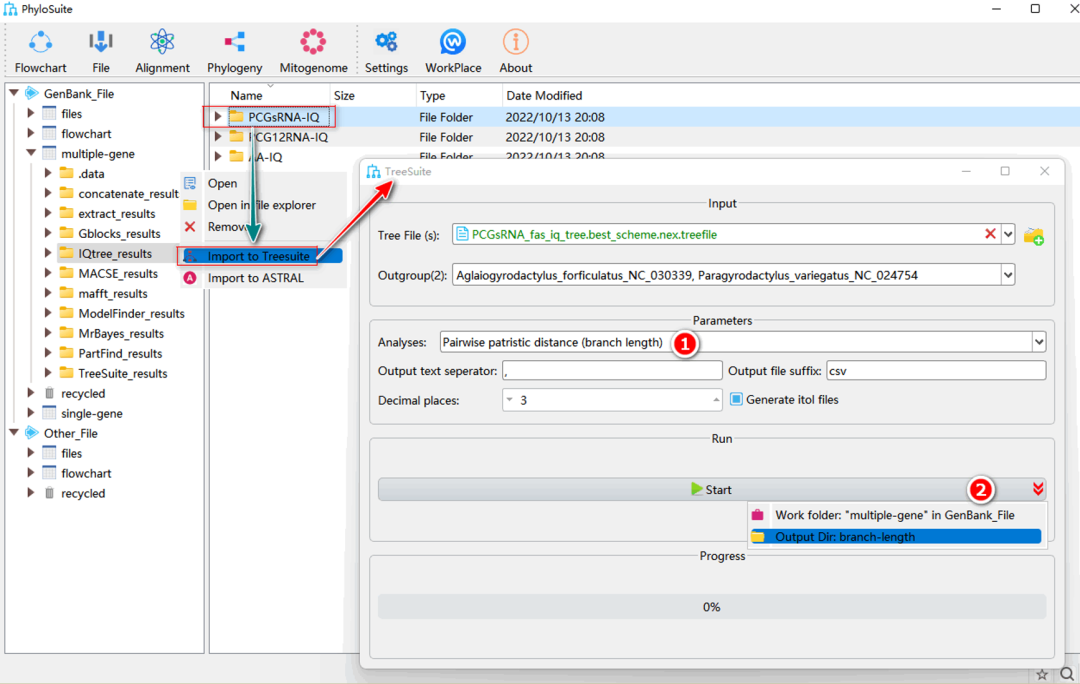Image resolution: width=1080 pixels, height=684 pixels.
Task: Open the Tree File(s) dropdown arrow
Action: [1008, 235]
